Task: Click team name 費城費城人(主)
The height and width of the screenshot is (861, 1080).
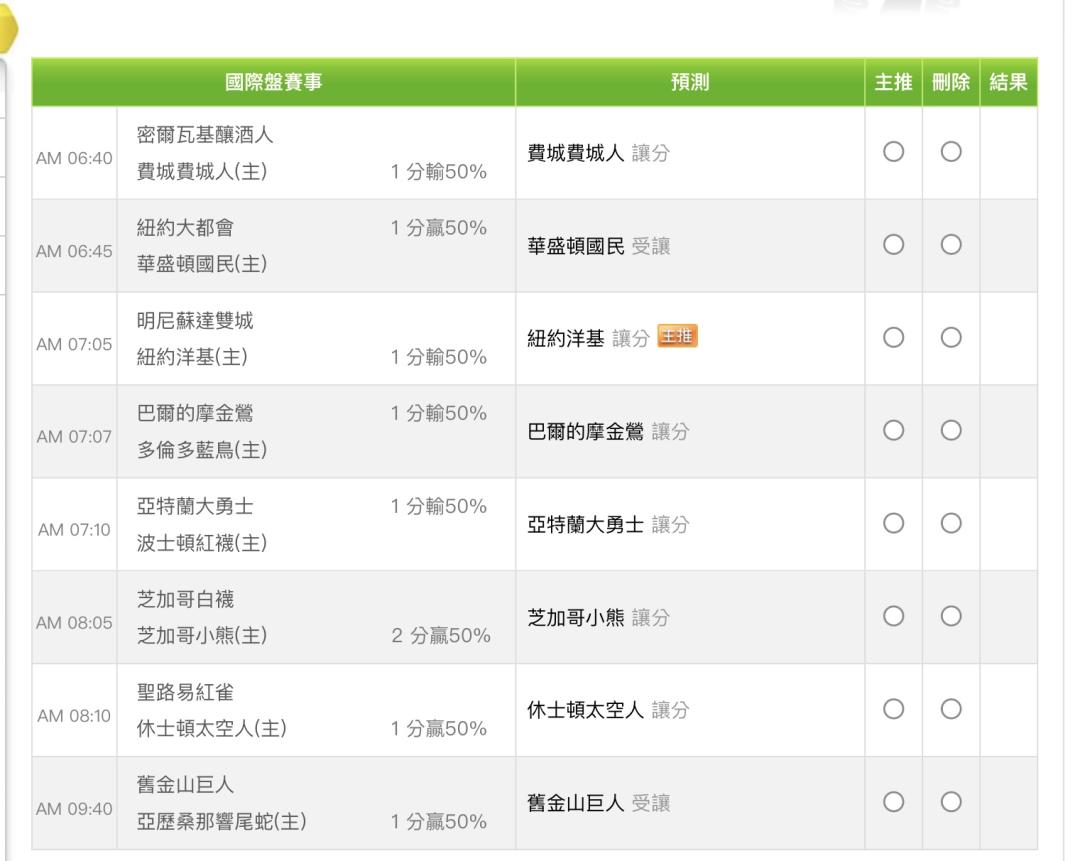Action: [202, 171]
